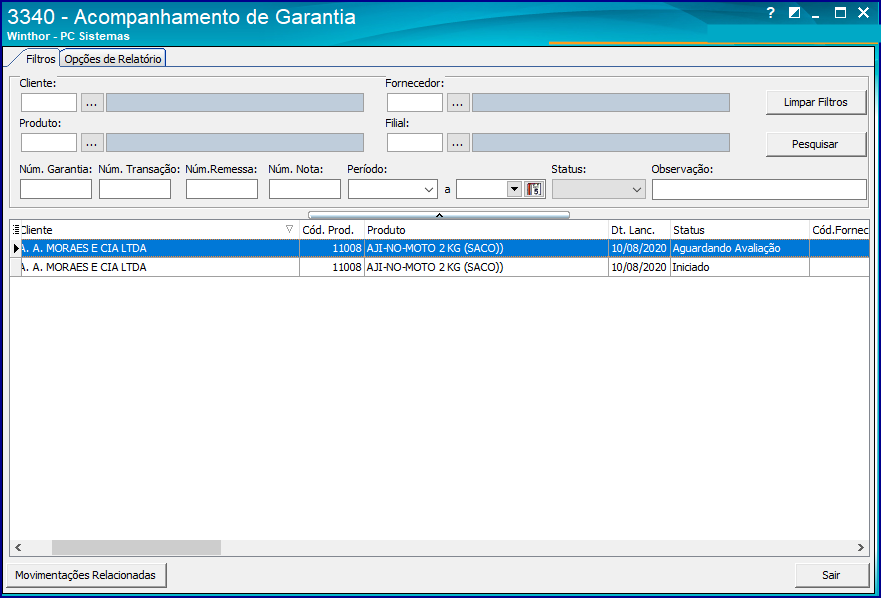Click the Núm. Garantia input field
Viewport: 881px width, 598px height.
(56, 189)
